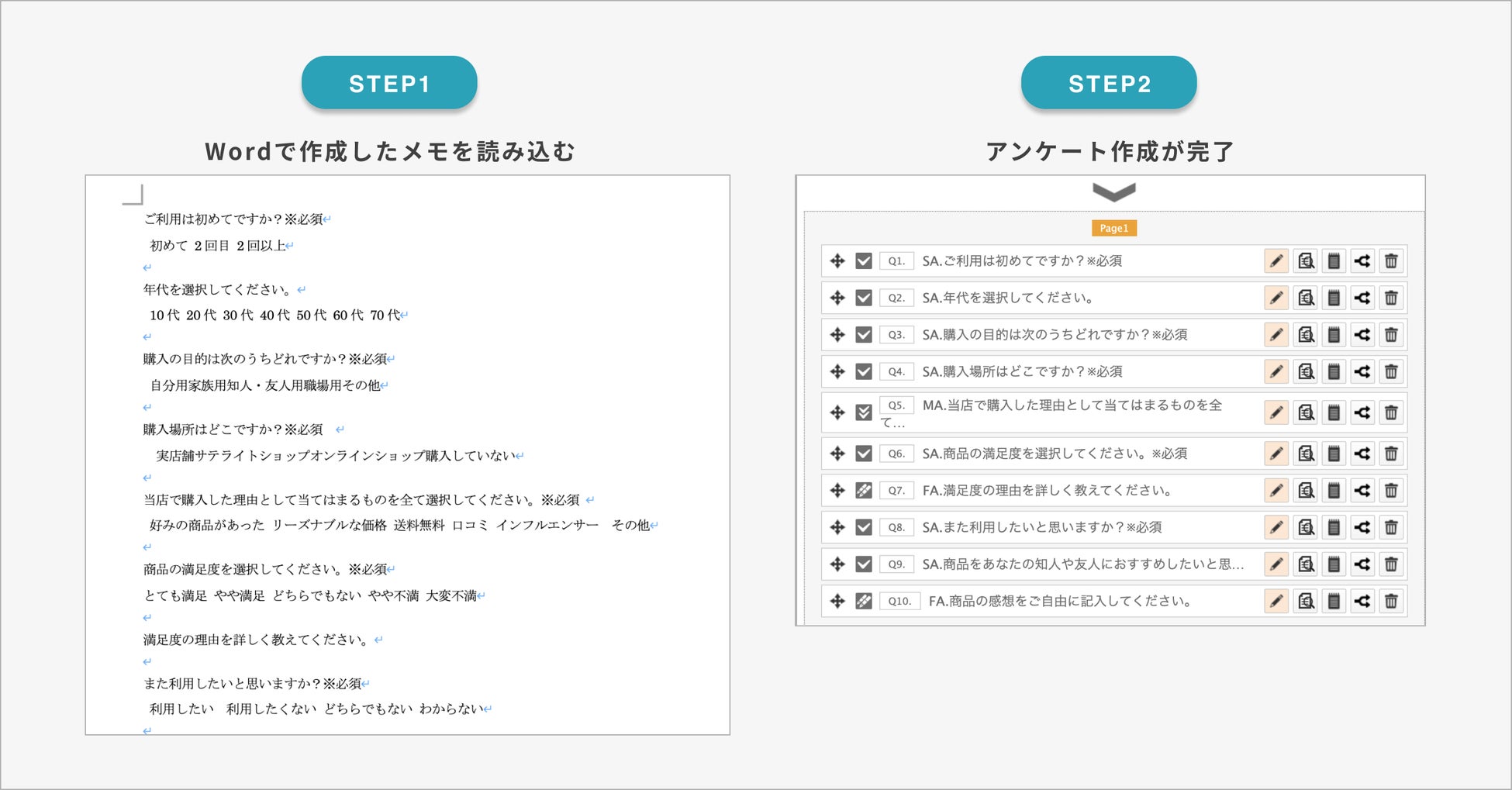Delete question Q8 with the trash icon
Image resolution: width=1512 pixels, height=790 pixels.
1391,527
